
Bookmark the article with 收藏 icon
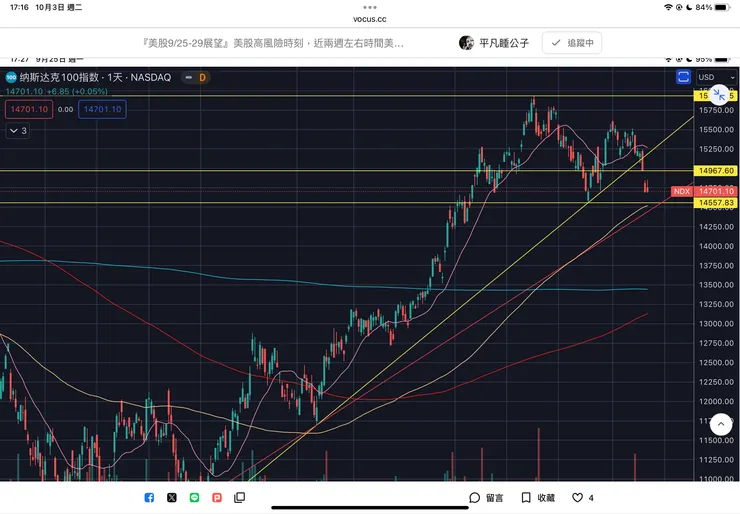point(538,497)
